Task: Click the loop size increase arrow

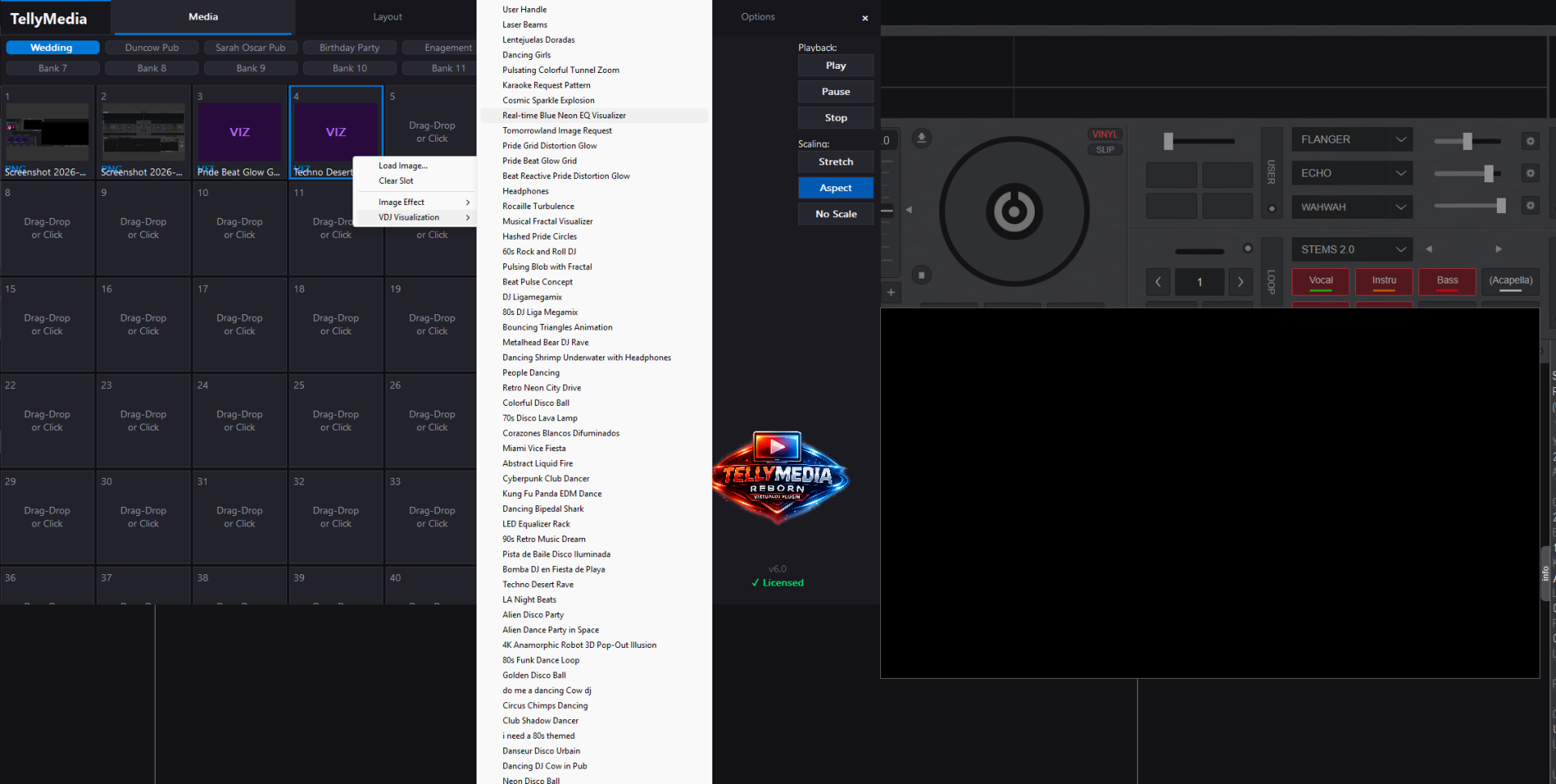Action: click(1240, 282)
